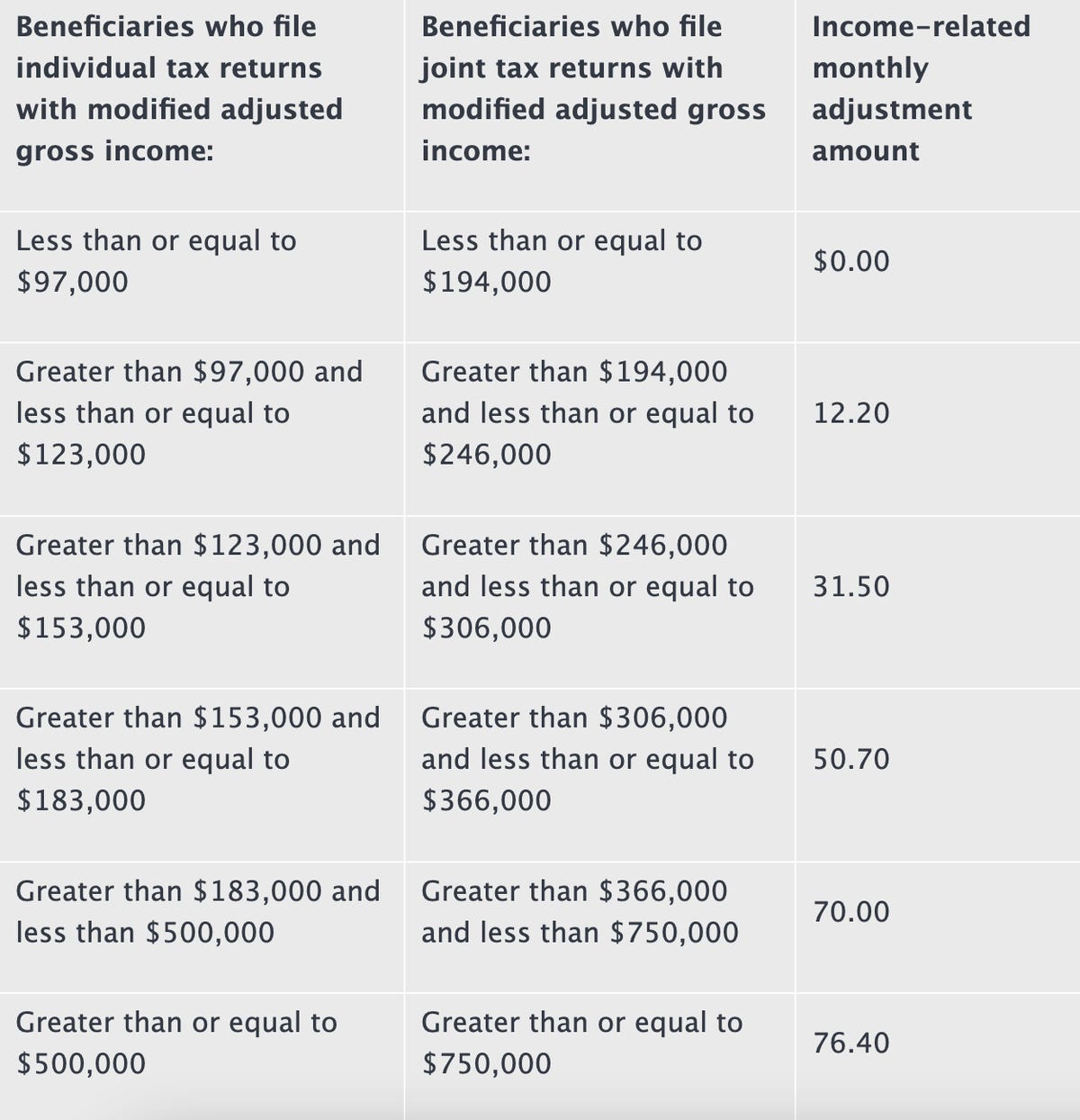Click the $0.00 adjustment amount
Viewport: 1080px width, 1120px height.
[851, 261]
